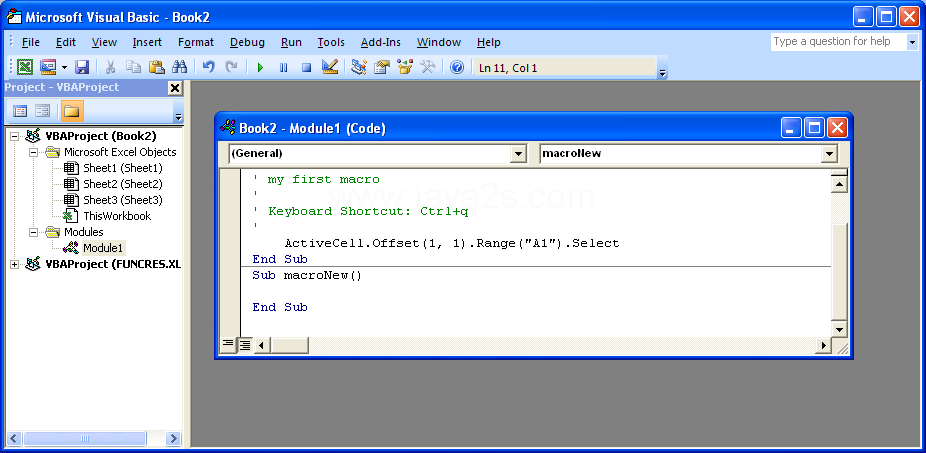Select Microsoft Excel Objects folder label
This screenshot has width=926, height=453.
tap(120, 152)
